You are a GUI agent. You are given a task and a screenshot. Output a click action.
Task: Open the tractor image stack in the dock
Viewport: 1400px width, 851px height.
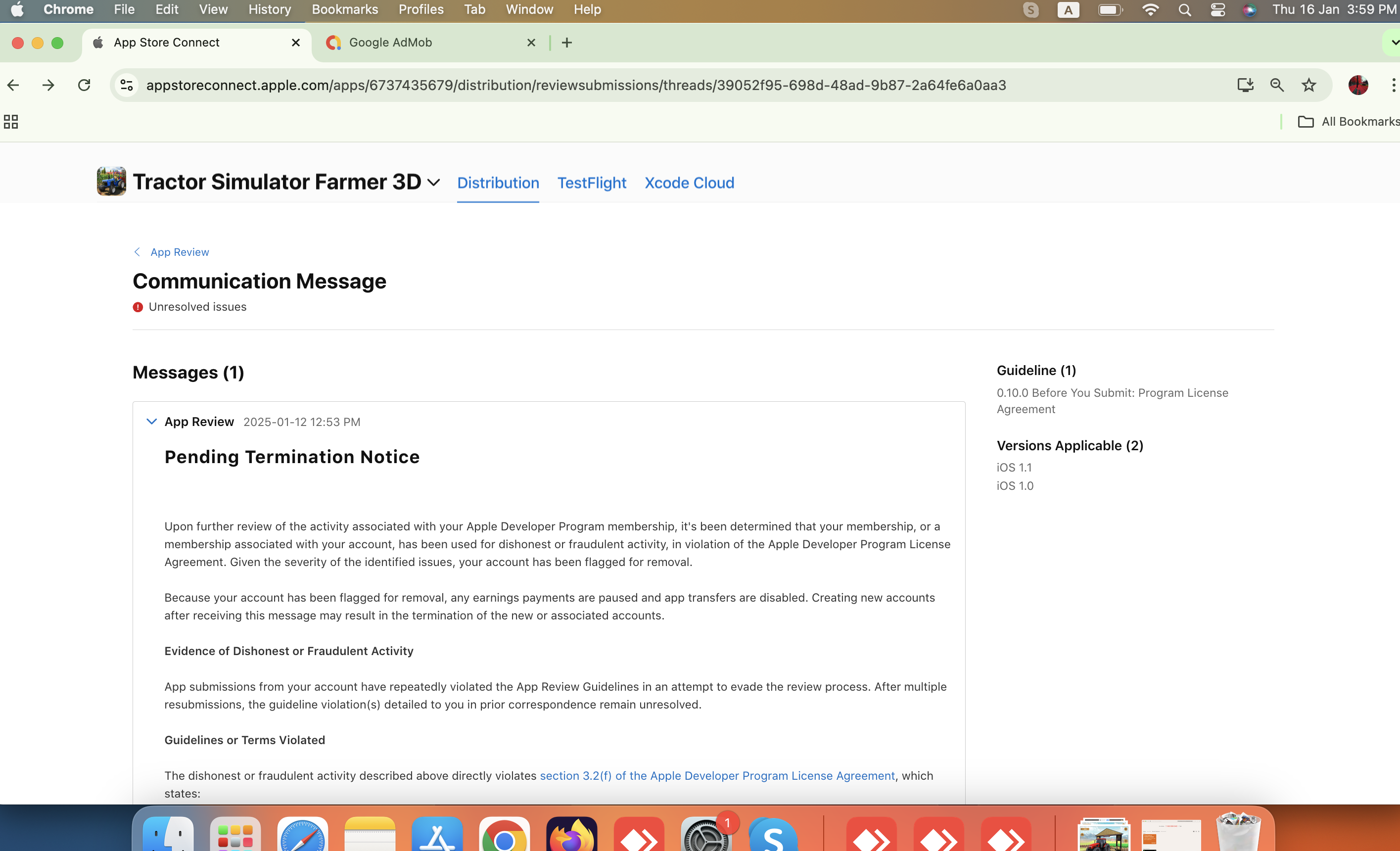[1103, 834]
